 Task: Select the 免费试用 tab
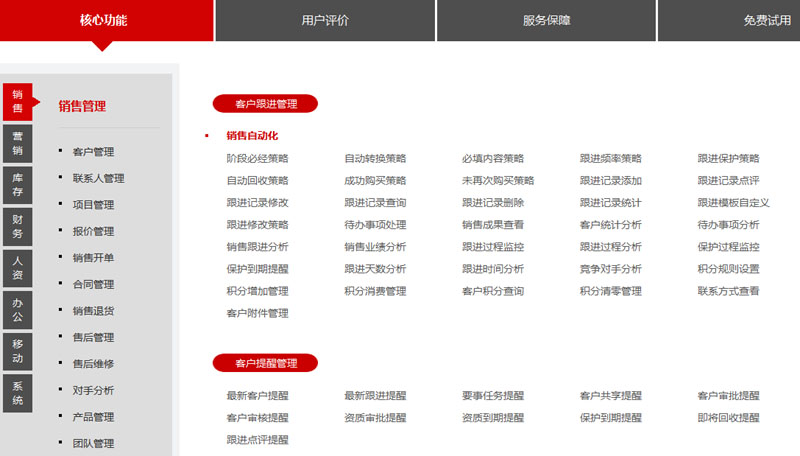point(766,20)
